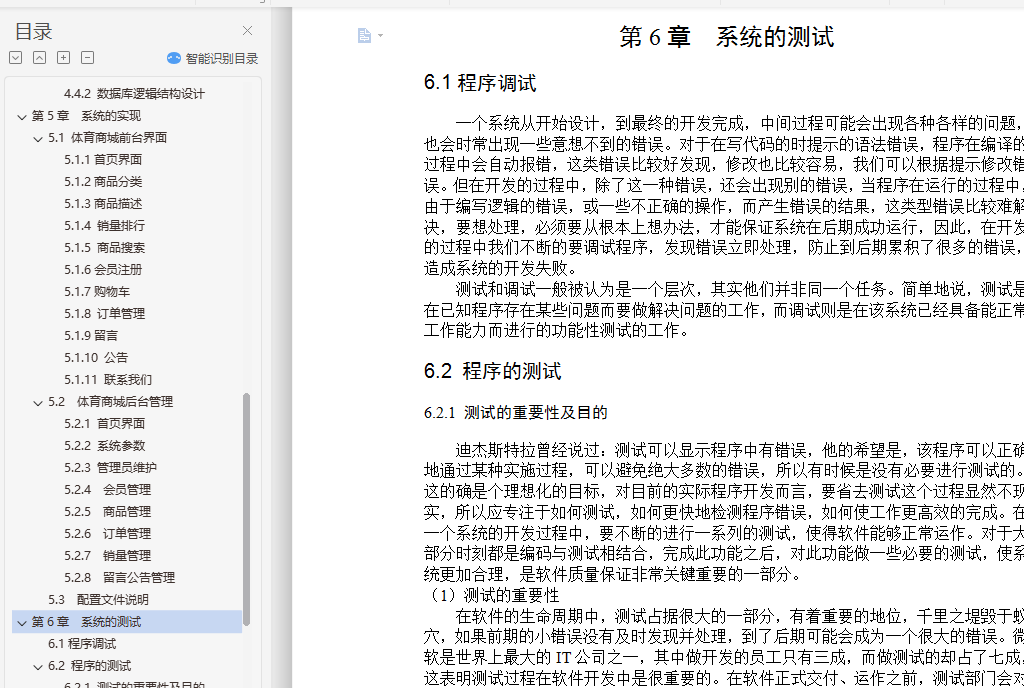1024x688 pixels.
Task: Collapse the 第5章 系统的实现 outline node
Action: (22, 117)
